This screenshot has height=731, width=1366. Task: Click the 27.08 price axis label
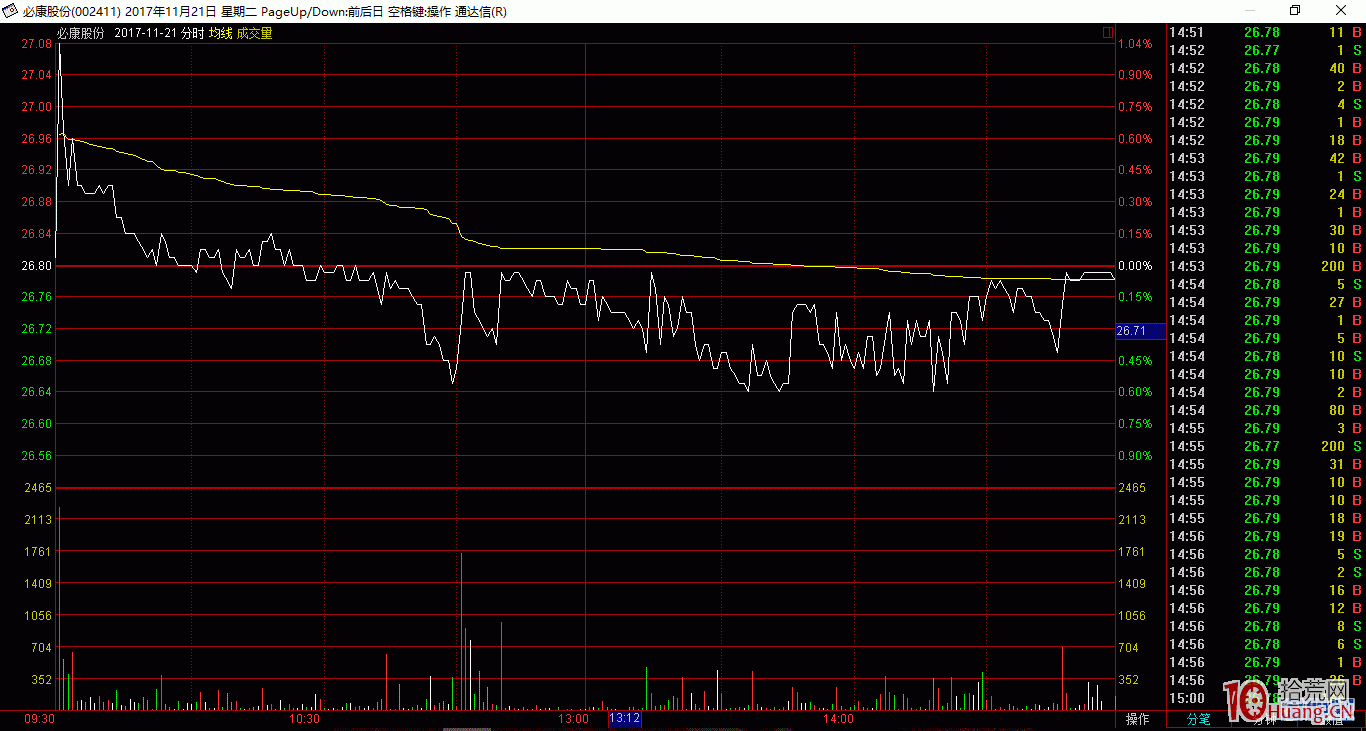click(37, 44)
